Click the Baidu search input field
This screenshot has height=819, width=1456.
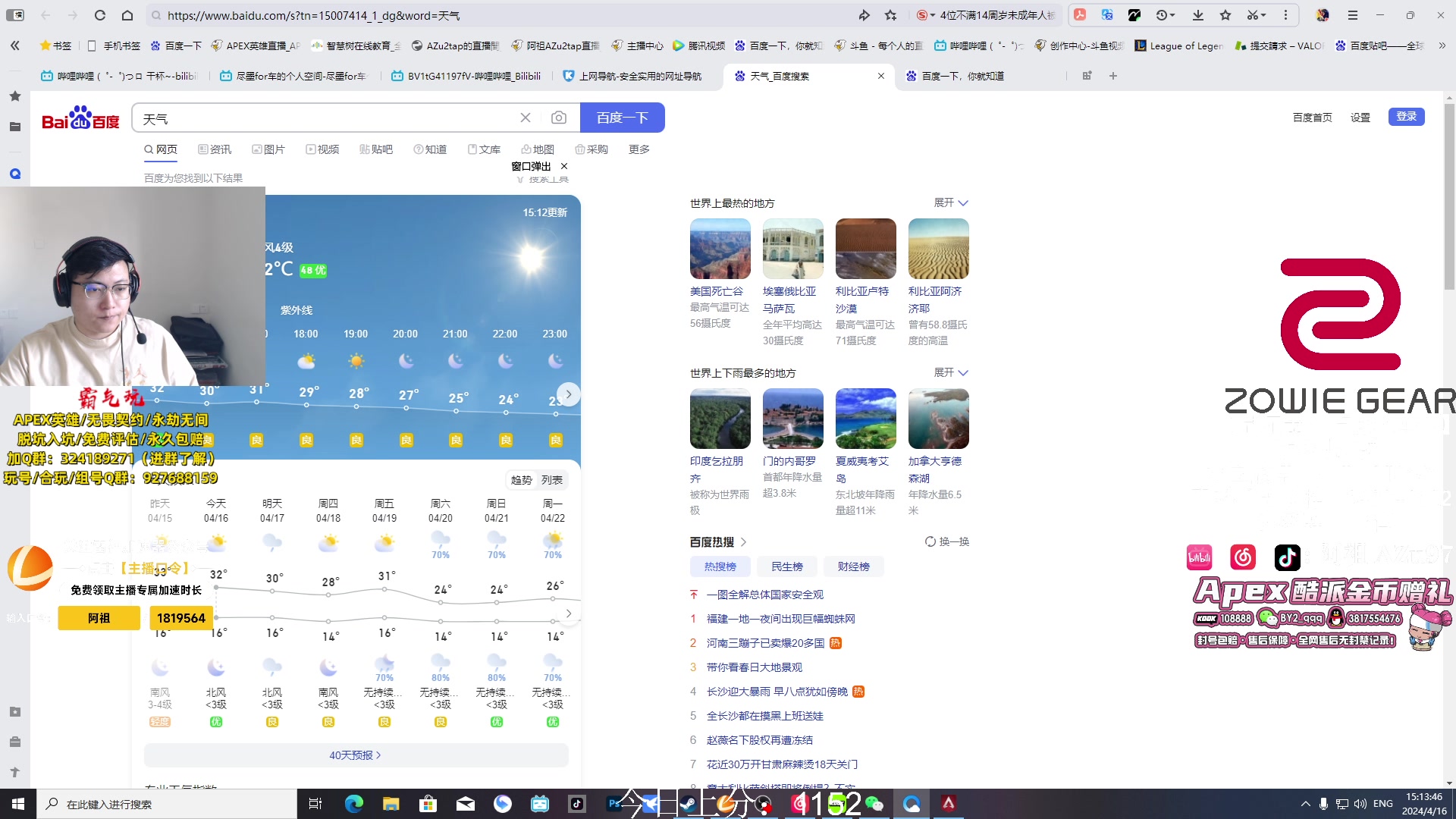[326, 118]
